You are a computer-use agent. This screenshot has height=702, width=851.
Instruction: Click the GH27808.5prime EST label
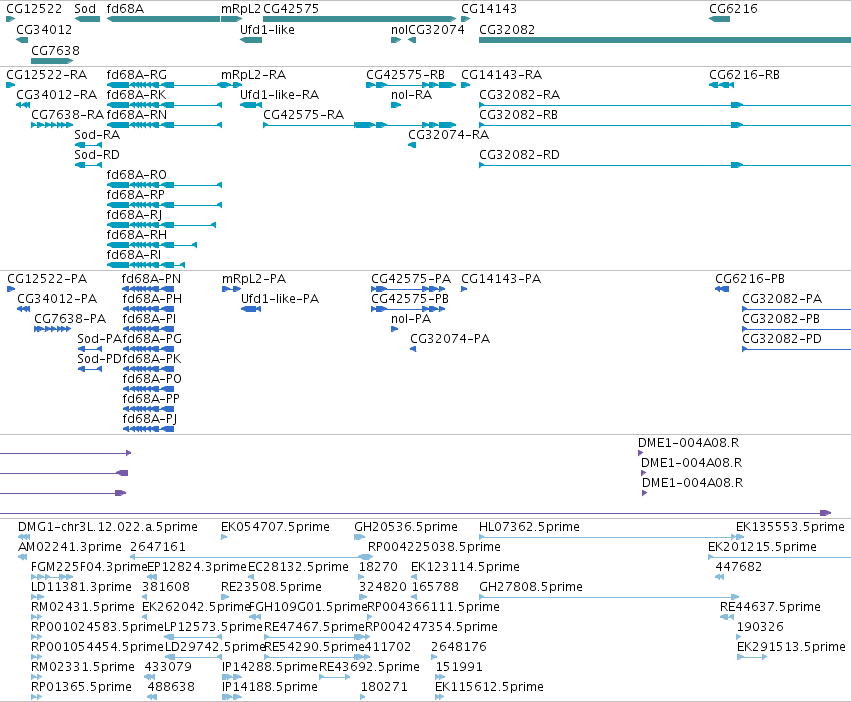(531, 587)
